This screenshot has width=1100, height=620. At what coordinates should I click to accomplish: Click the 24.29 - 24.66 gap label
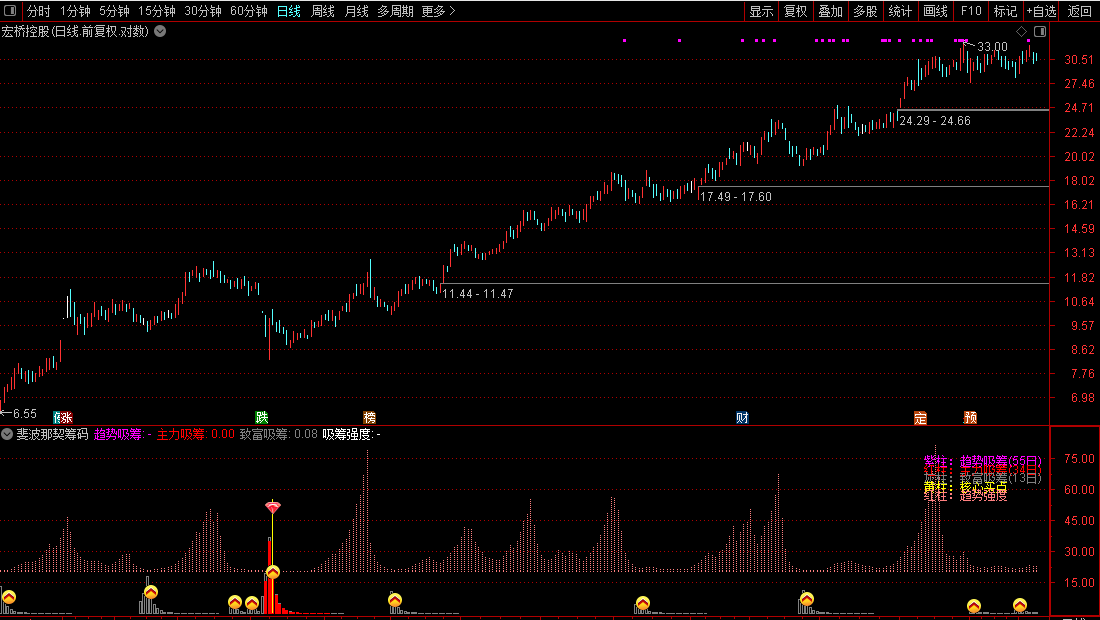[x=935, y=121]
